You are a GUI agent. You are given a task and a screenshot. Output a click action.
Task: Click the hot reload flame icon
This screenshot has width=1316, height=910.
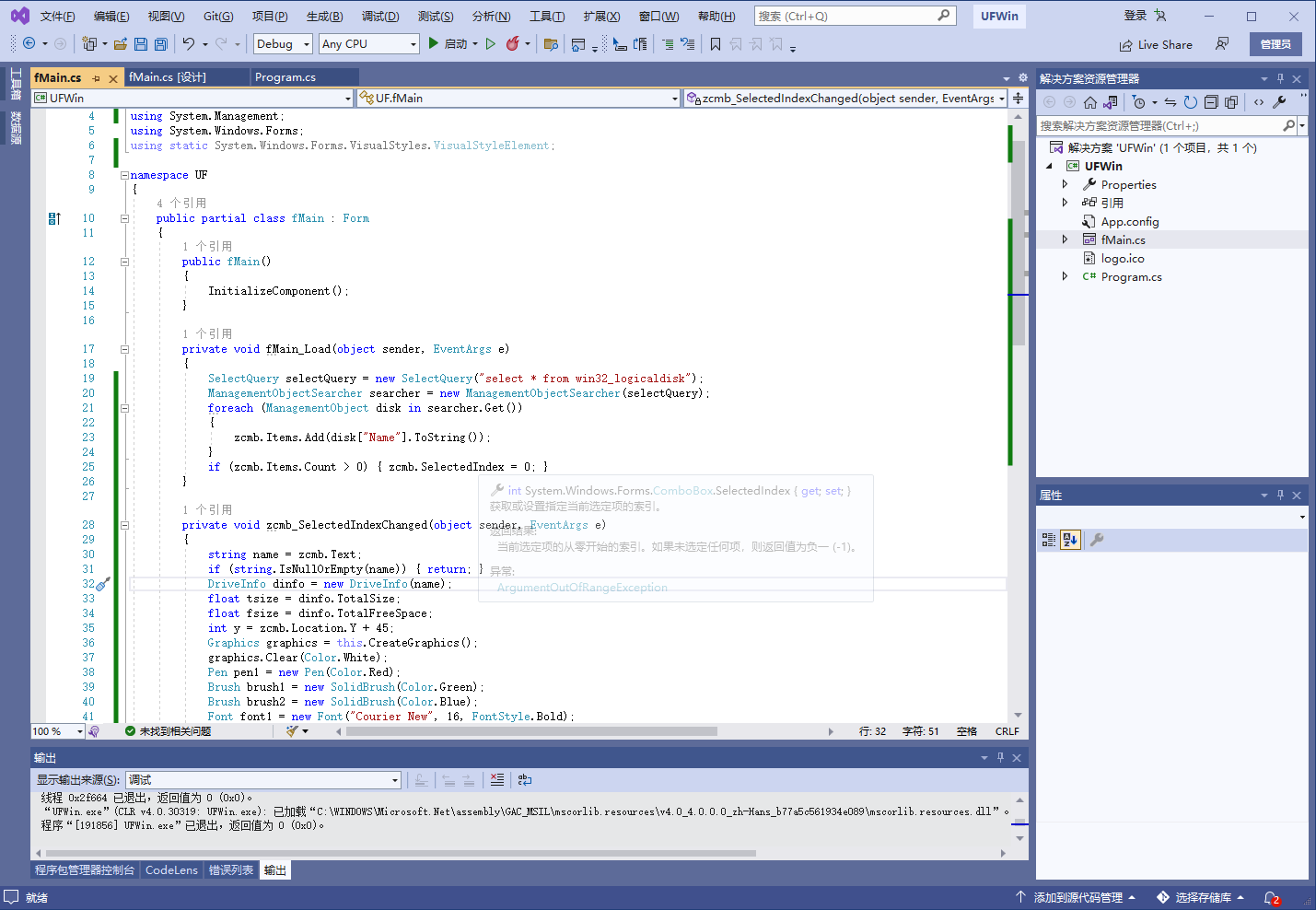point(513,43)
